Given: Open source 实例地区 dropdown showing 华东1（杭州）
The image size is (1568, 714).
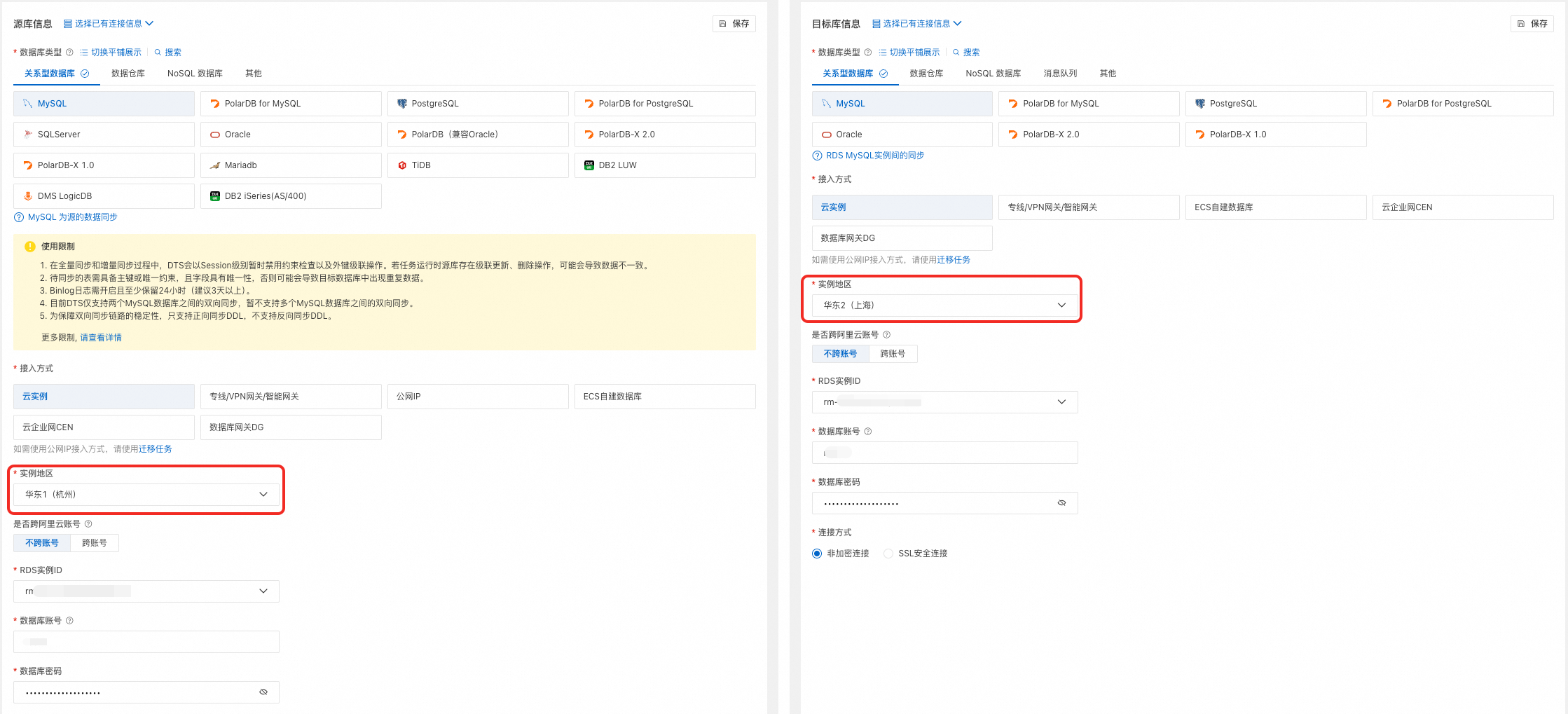Looking at the screenshot, I should pos(146,495).
